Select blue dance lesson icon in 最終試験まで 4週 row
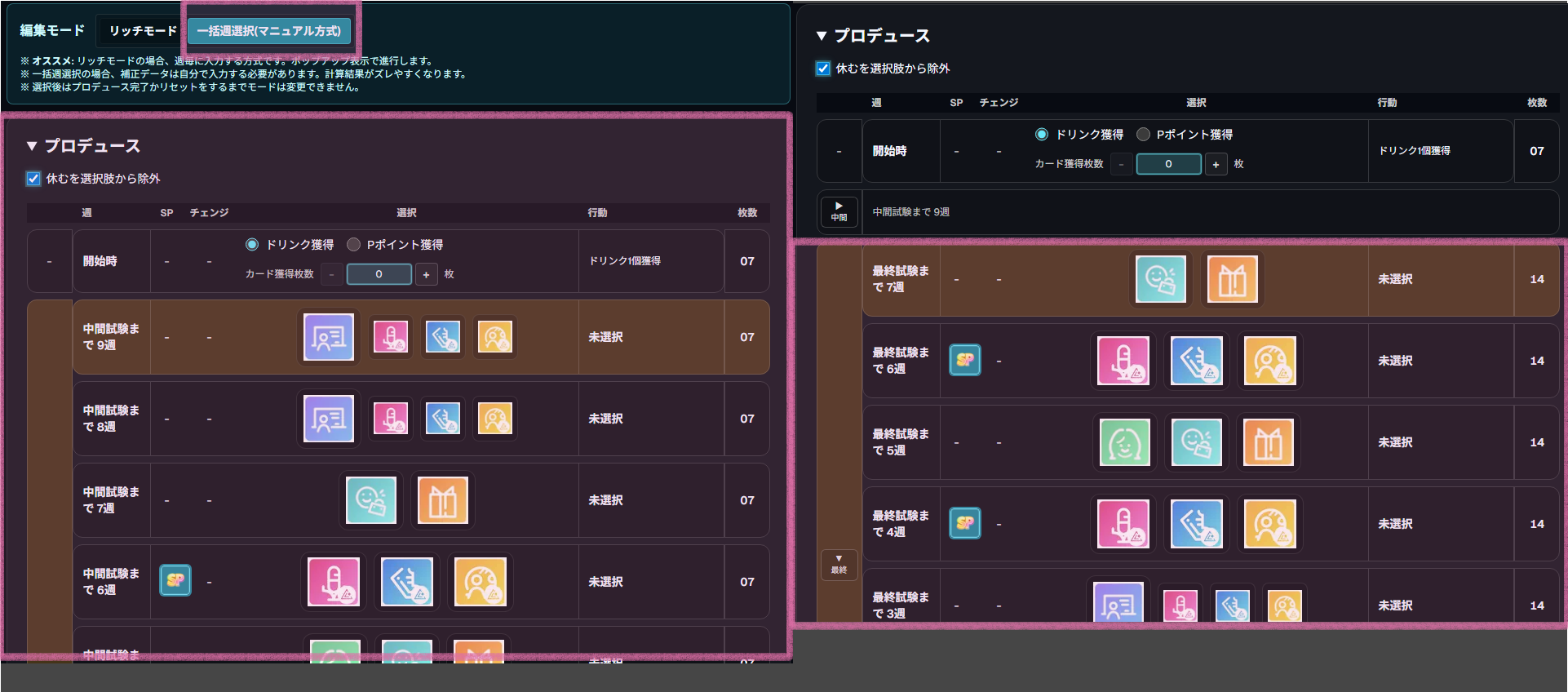 [1197, 524]
